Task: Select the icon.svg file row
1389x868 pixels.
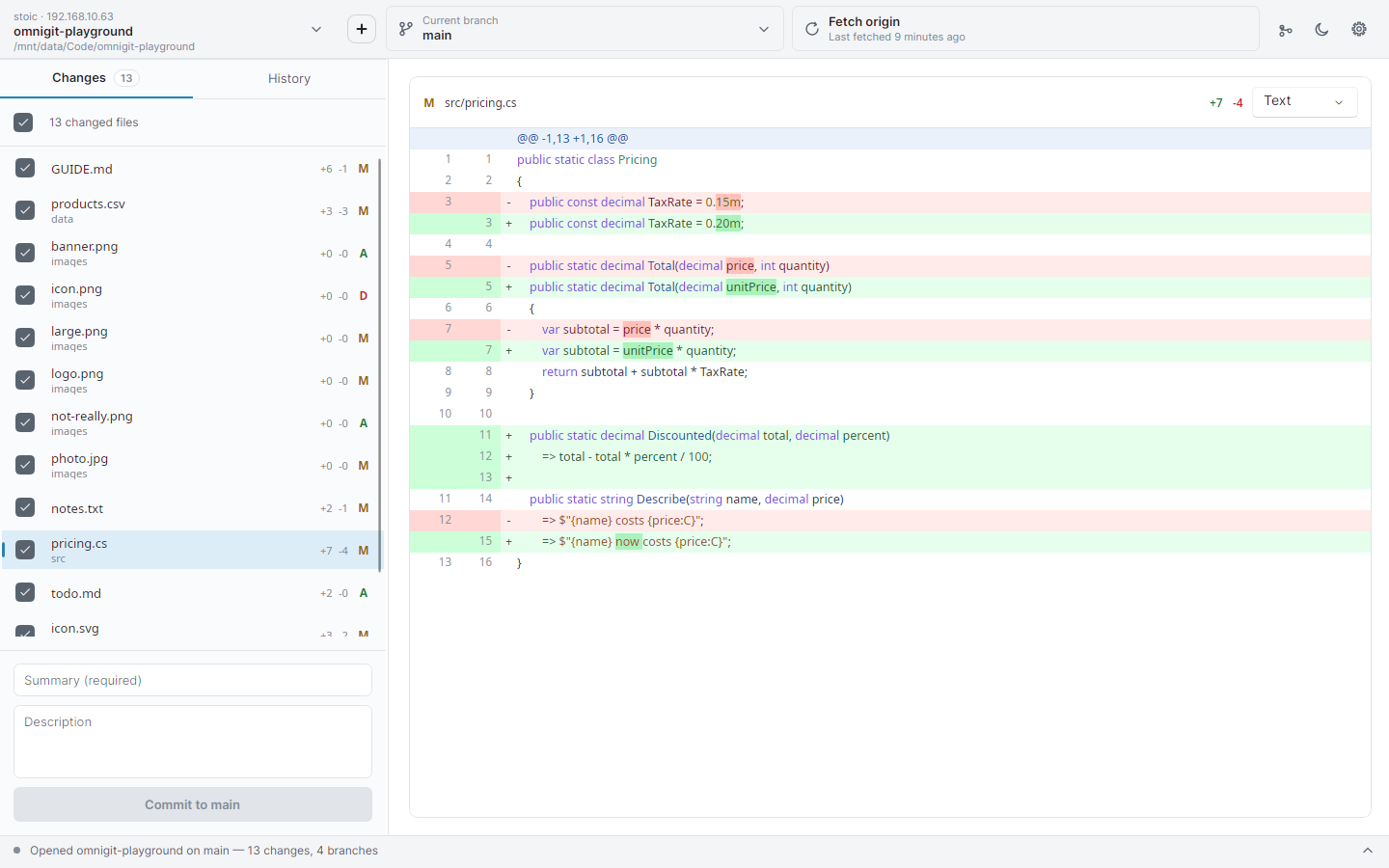Action: 191,626
